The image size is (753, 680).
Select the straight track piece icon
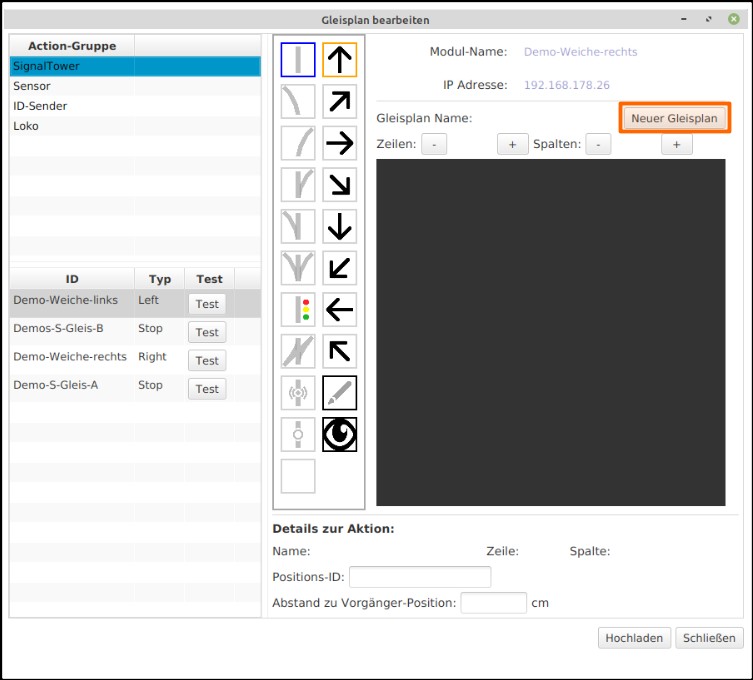[x=298, y=60]
